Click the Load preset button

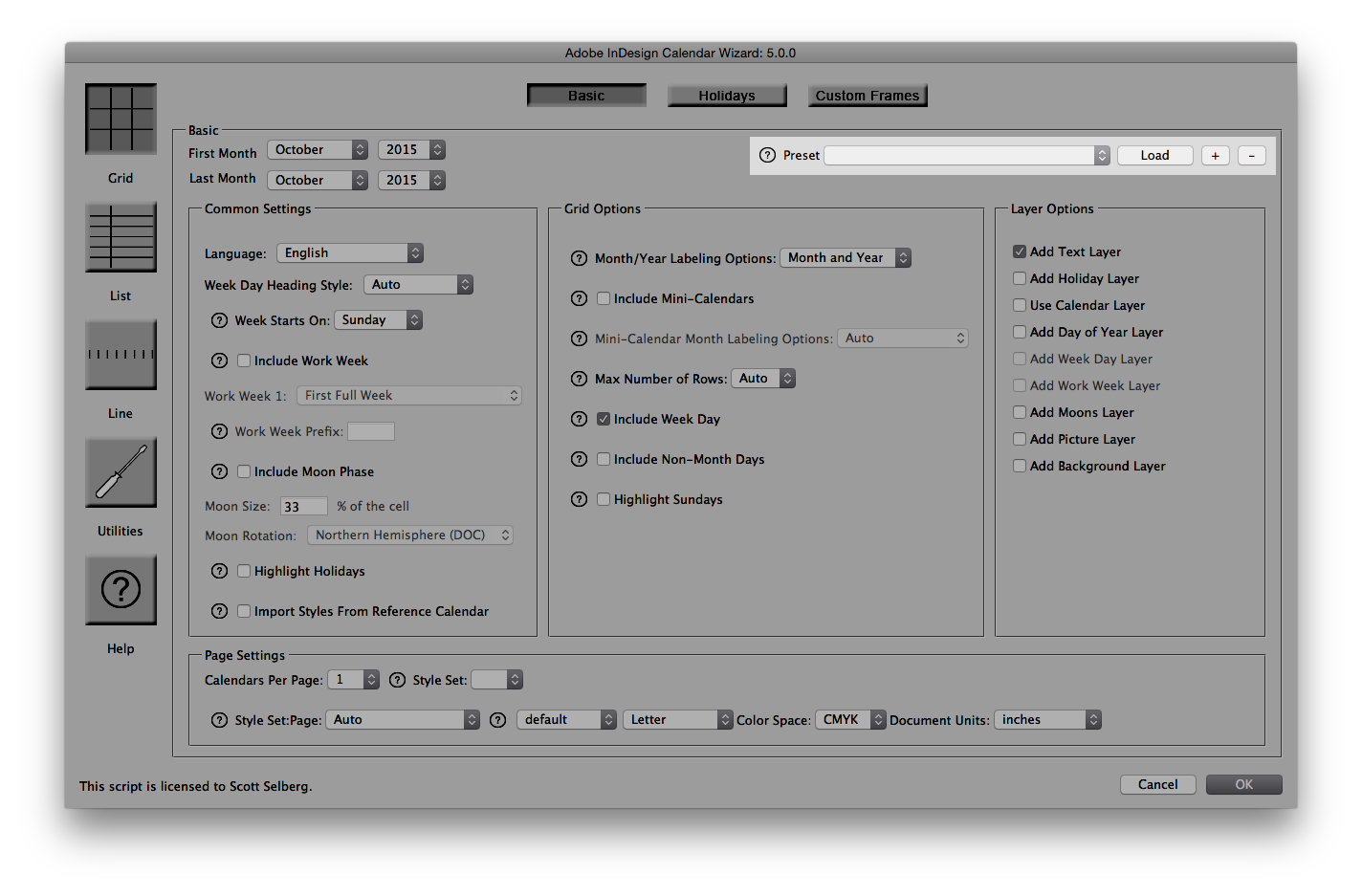(1154, 155)
